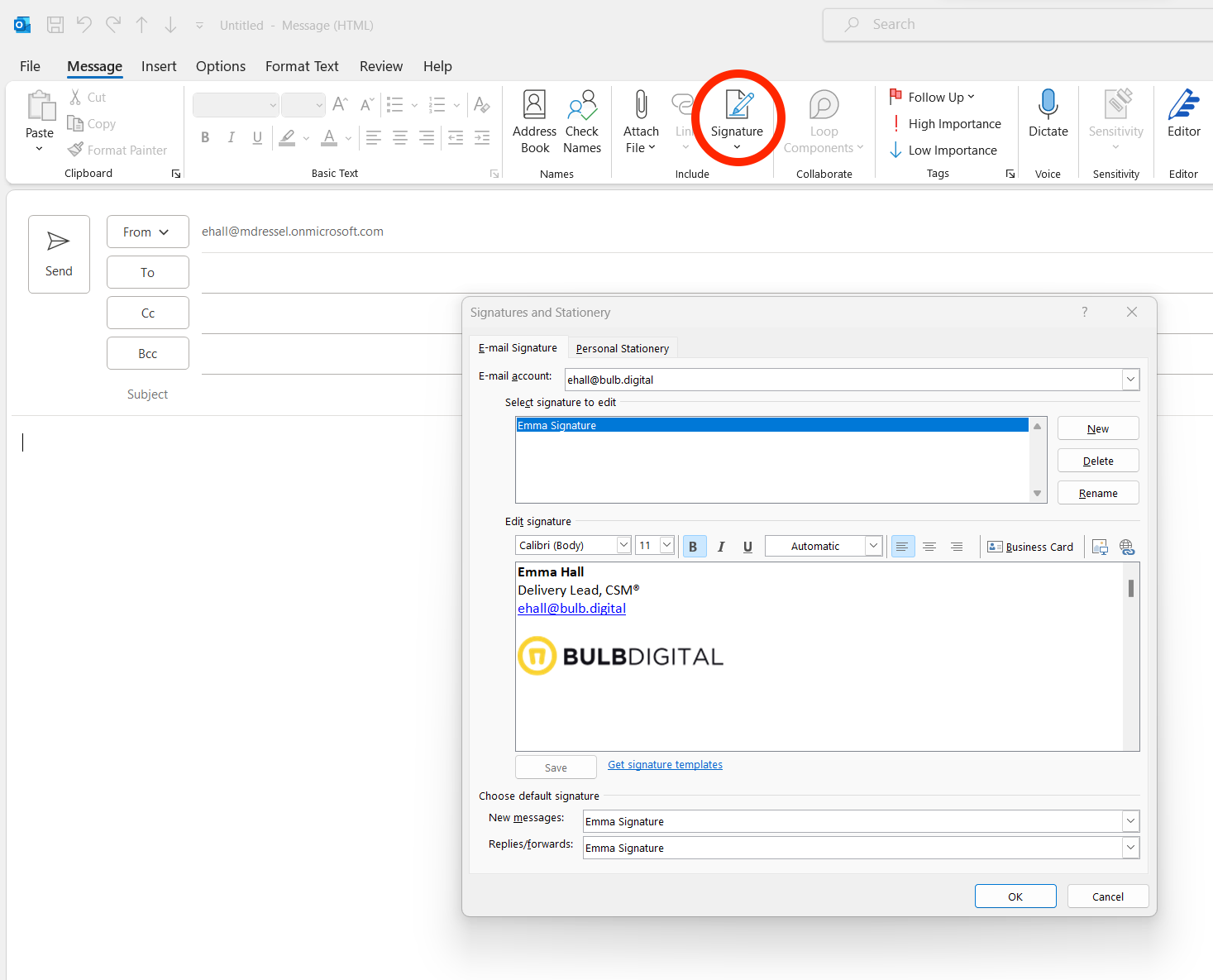Click the Check Names icon

[x=582, y=121]
